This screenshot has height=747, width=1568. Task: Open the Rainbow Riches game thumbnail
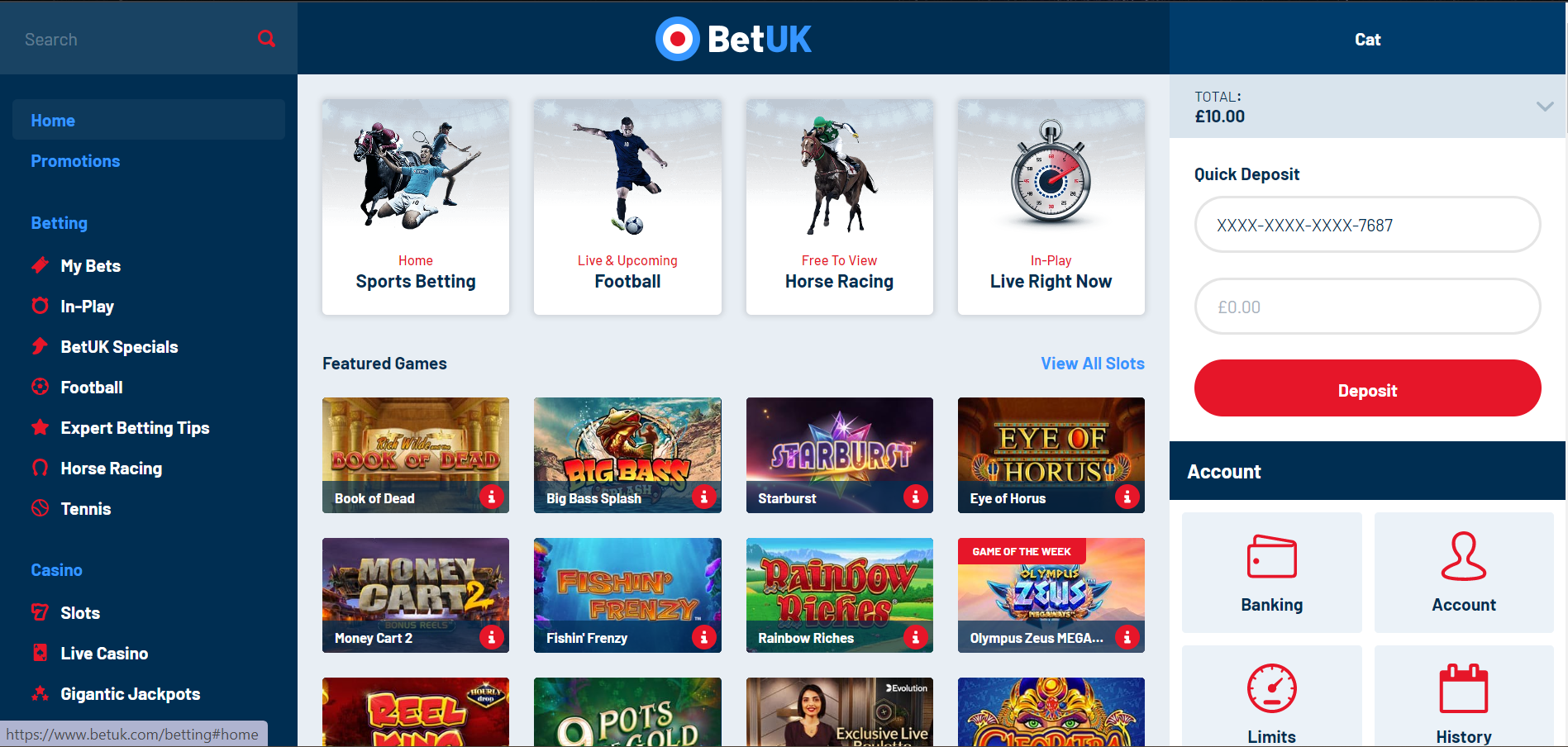[x=839, y=595]
